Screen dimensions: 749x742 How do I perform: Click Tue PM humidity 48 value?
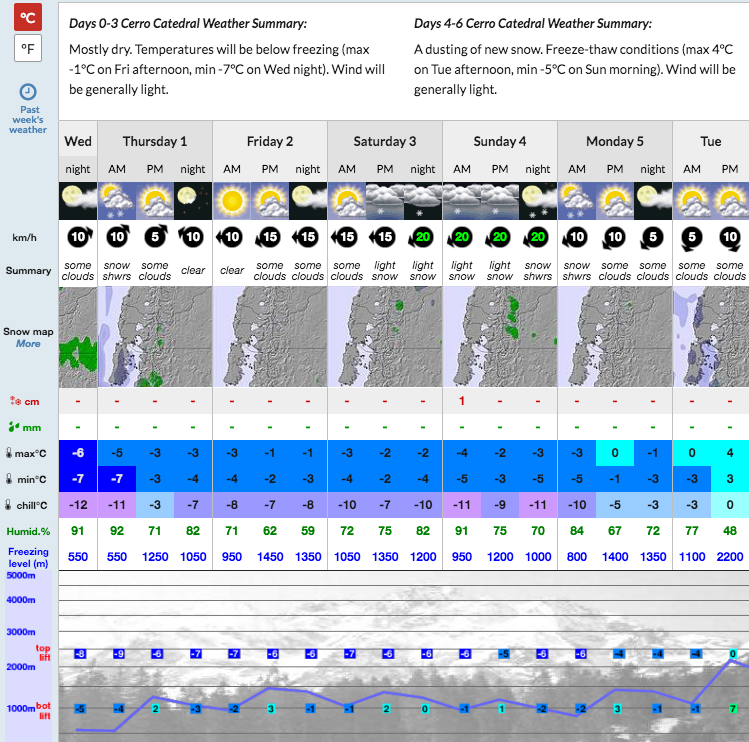click(x=730, y=531)
